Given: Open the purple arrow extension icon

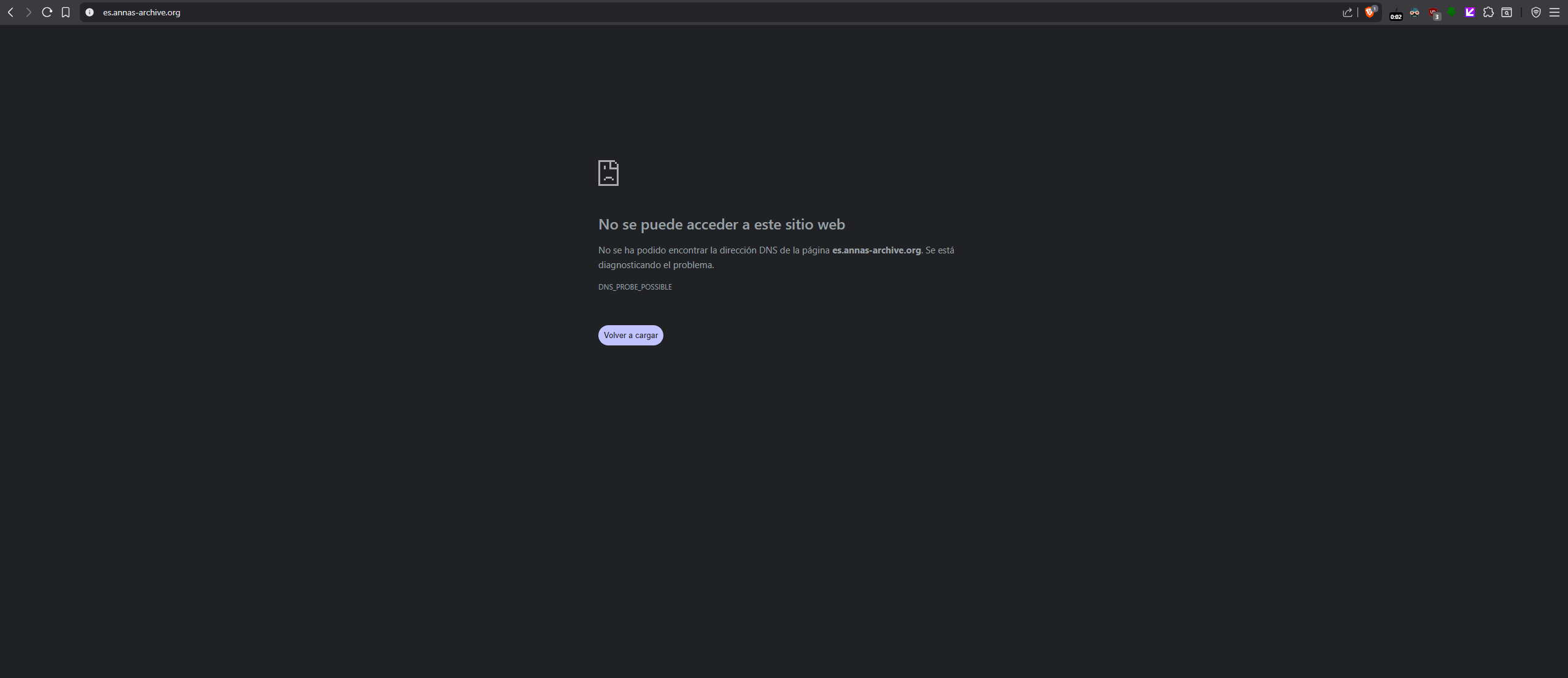Looking at the screenshot, I should click(1470, 12).
